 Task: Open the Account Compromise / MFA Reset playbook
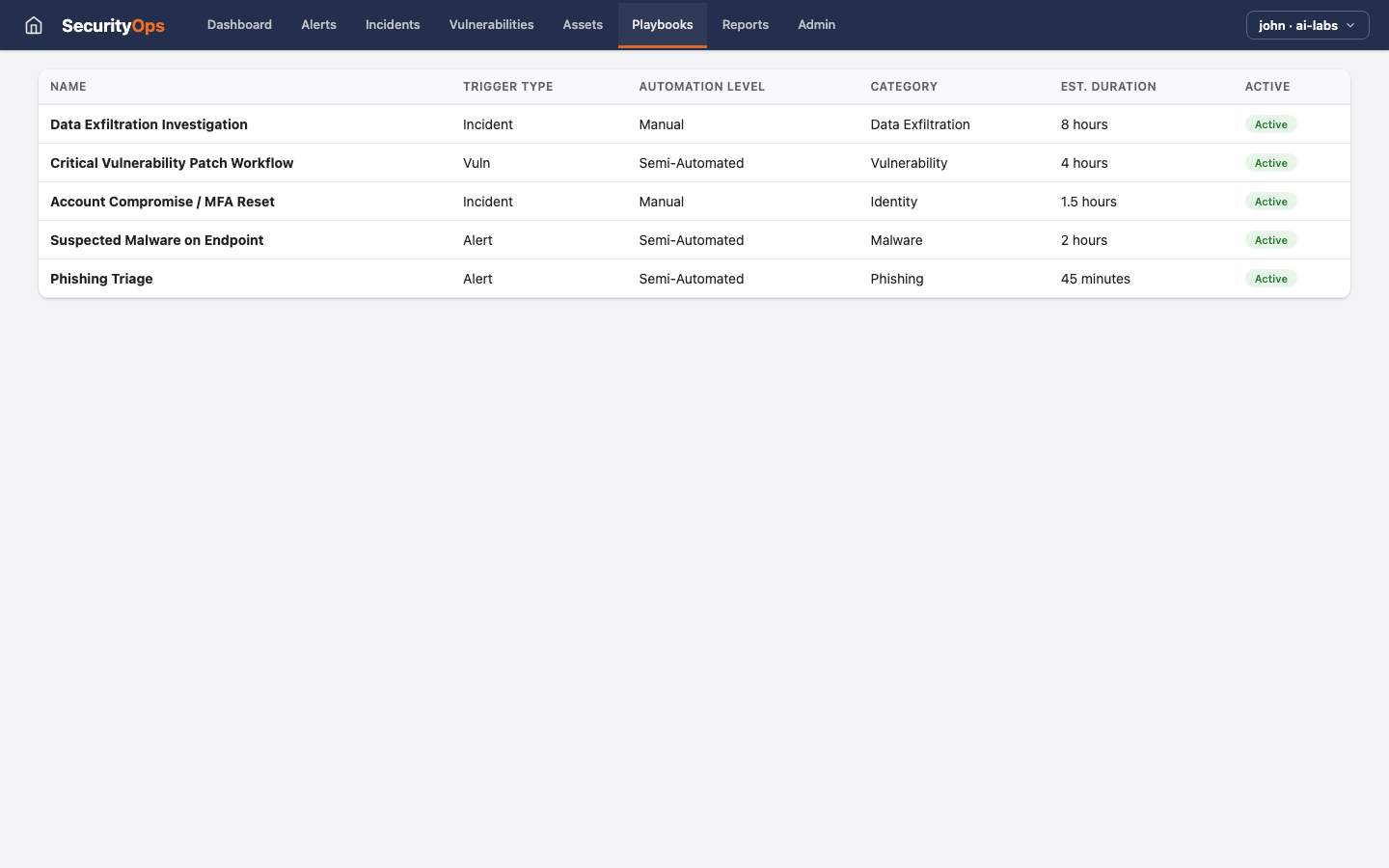pyautogui.click(x=162, y=202)
